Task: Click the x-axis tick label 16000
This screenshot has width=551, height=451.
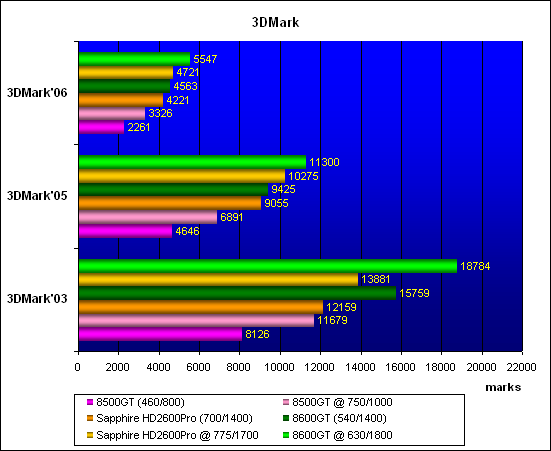Action: point(400,367)
